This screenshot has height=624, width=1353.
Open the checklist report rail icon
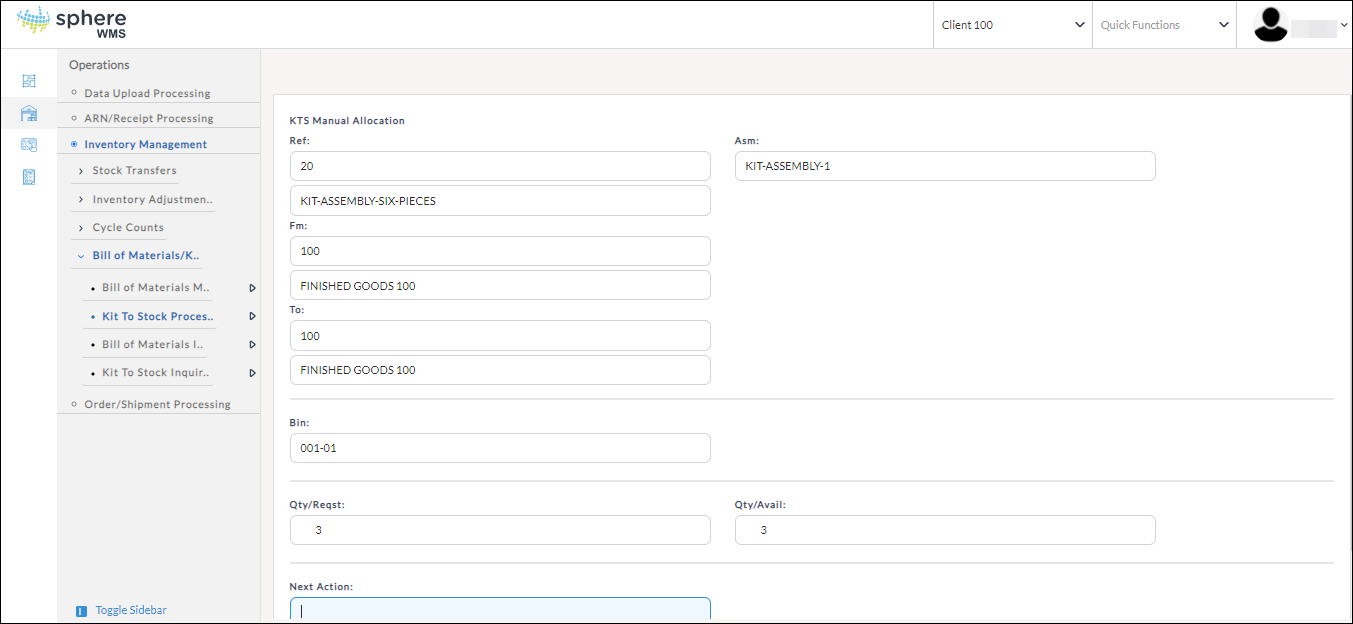[29, 177]
